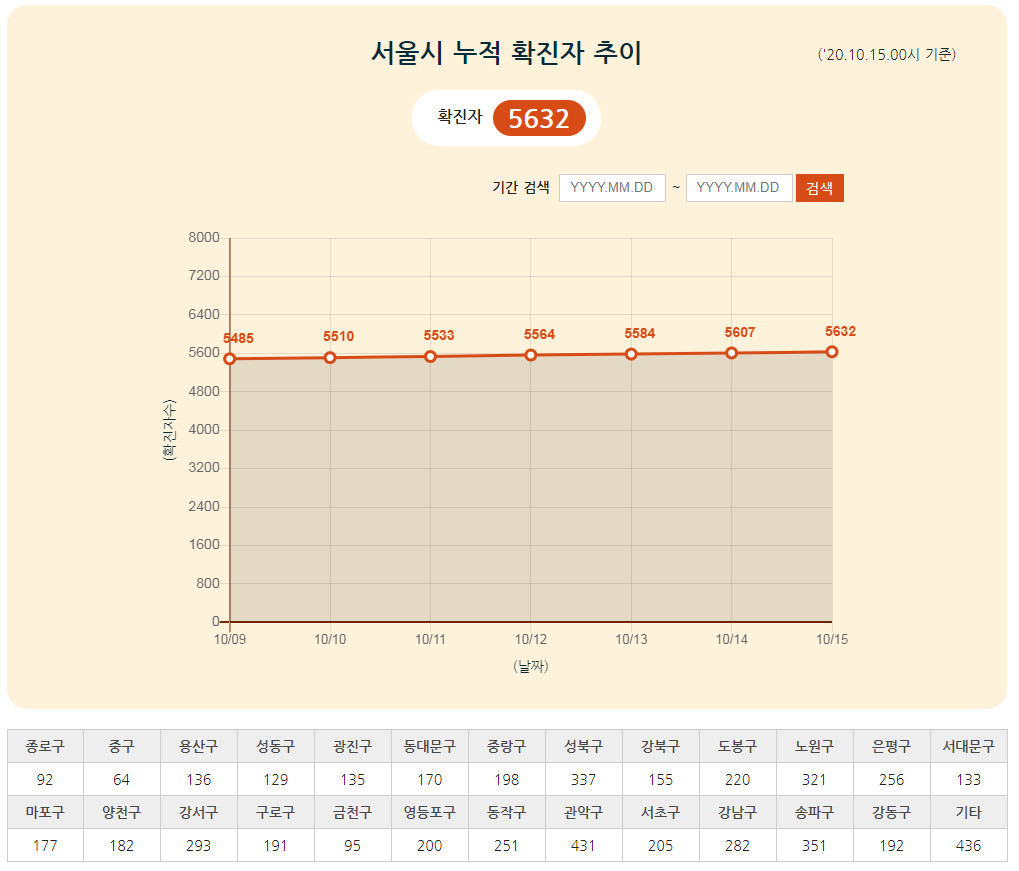The height and width of the screenshot is (871, 1019).
Task: Select the 10/12 data point on chart
Action: [x=531, y=355]
